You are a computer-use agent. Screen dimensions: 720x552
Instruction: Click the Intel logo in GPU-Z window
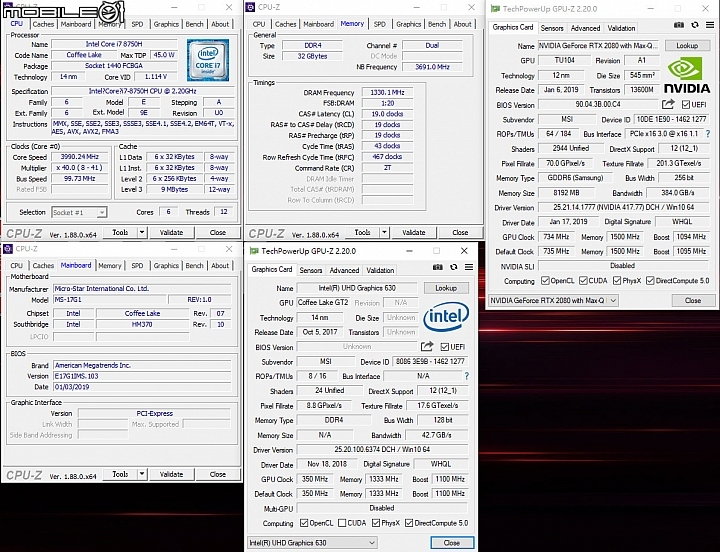pyautogui.click(x=445, y=316)
